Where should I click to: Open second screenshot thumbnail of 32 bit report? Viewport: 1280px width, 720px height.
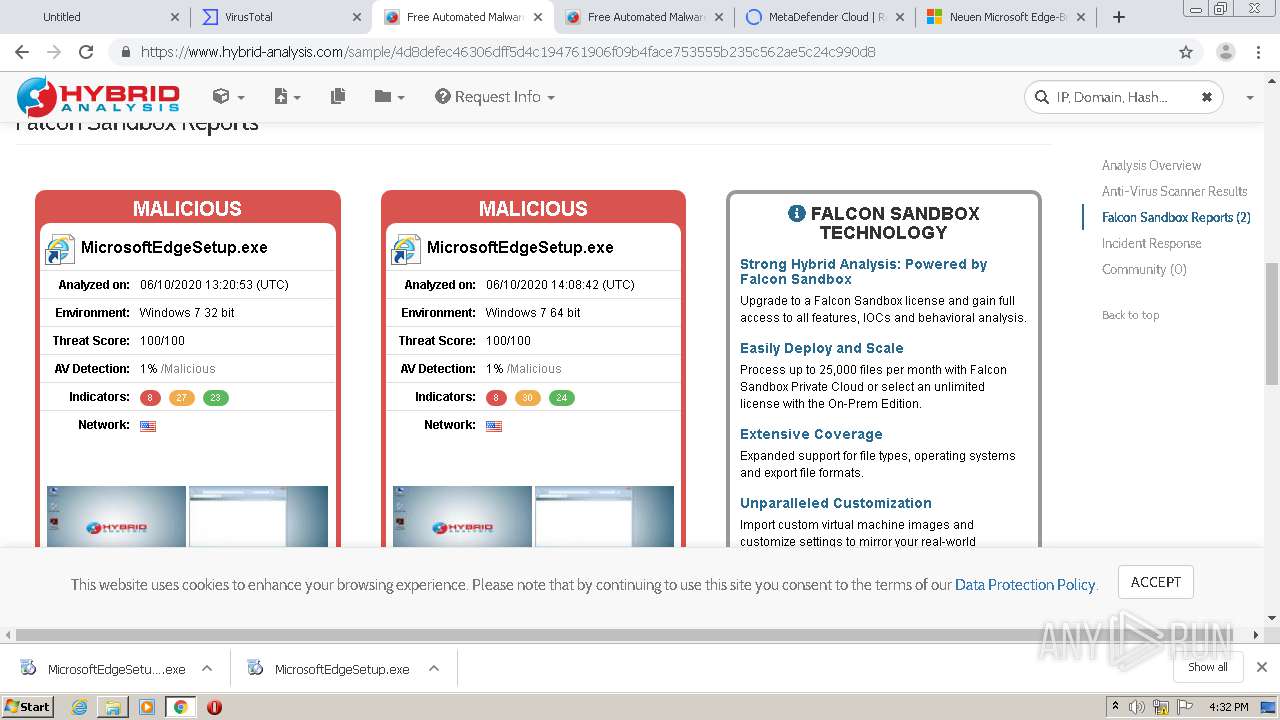pos(258,516)
